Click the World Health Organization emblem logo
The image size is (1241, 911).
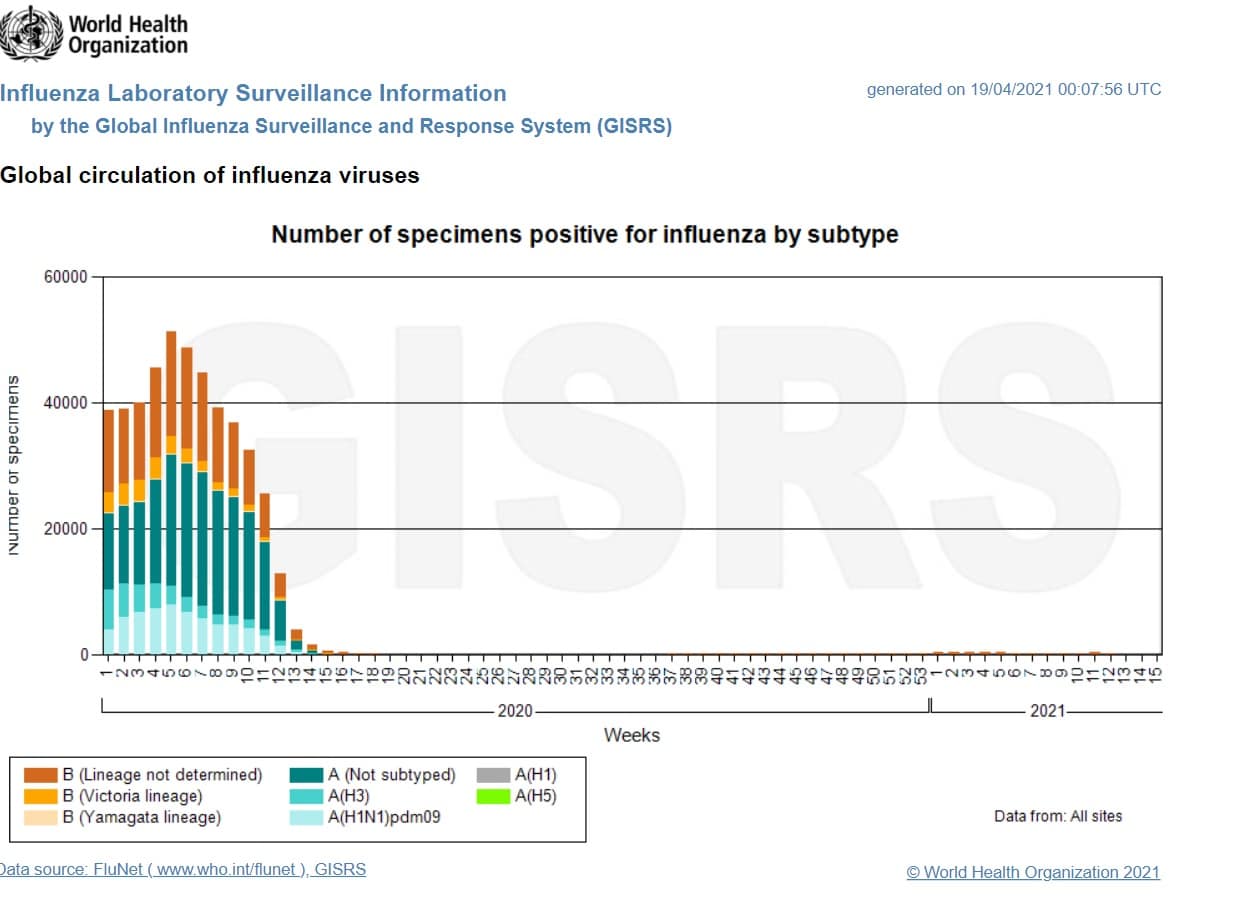pos(32,32)
